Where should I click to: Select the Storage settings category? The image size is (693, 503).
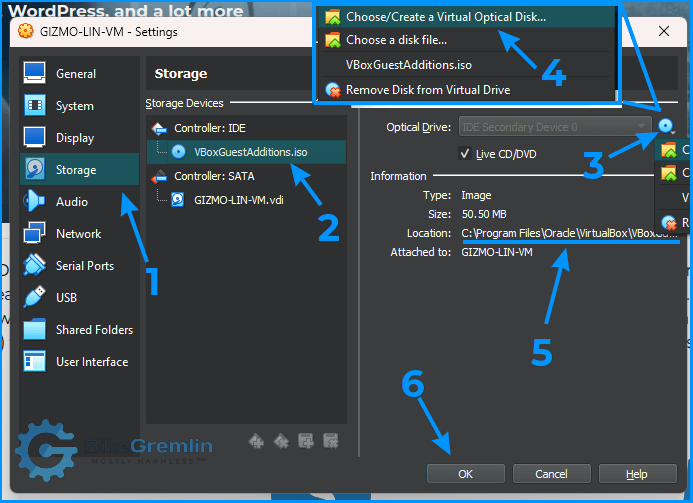(80, 169)
